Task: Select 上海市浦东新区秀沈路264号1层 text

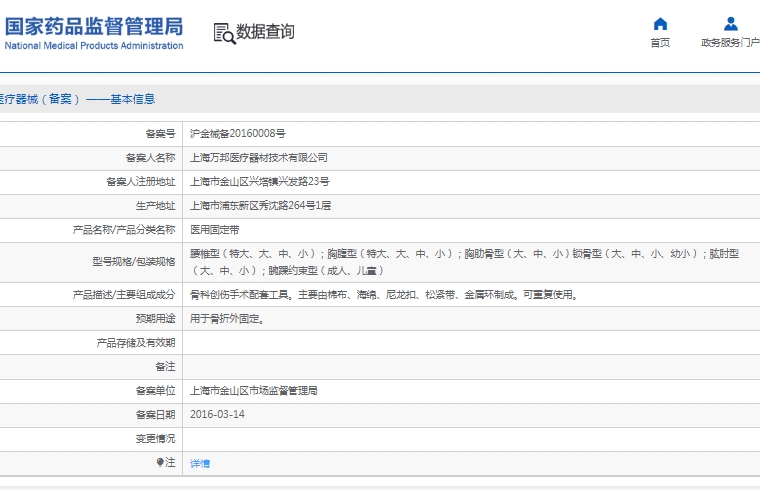Action: (x=260, y=206)
